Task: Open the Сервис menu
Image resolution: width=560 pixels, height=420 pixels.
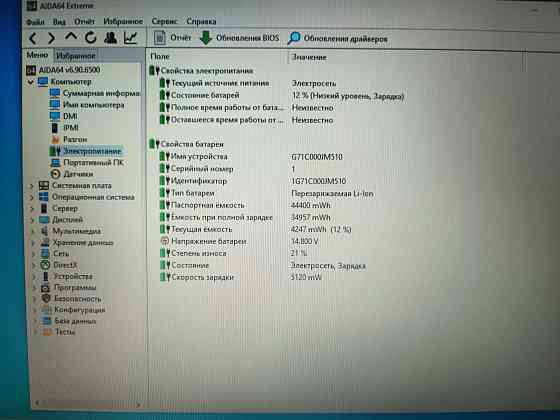Action: [164, 21]
